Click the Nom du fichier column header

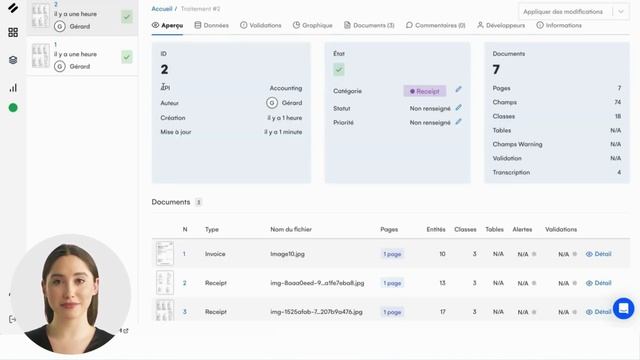pyautogui.click(x=291, y=229)
